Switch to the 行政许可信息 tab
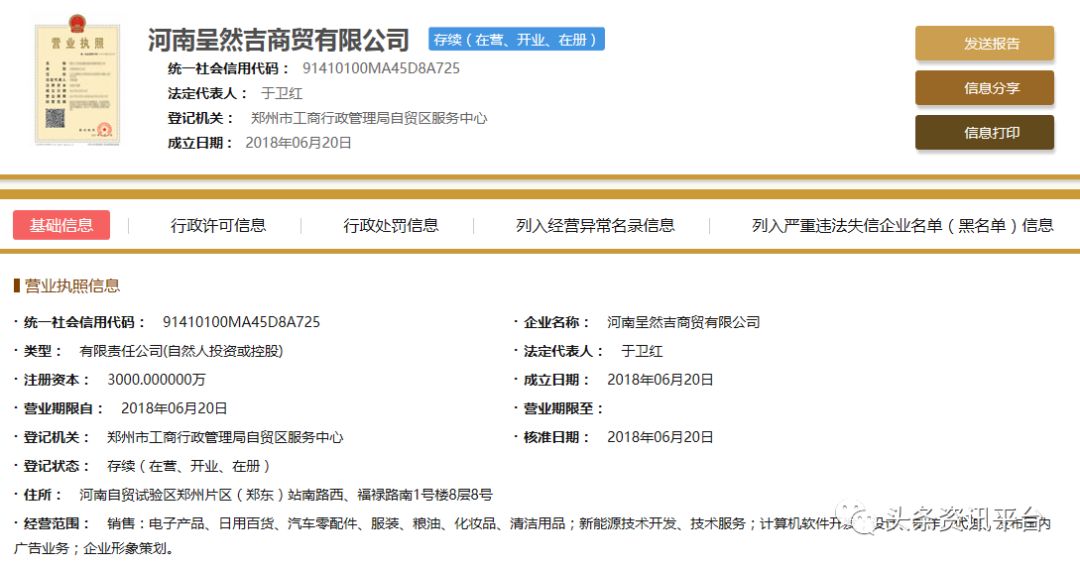The width and height of the screenshot is (1080, 567). (x=218, y=225)
